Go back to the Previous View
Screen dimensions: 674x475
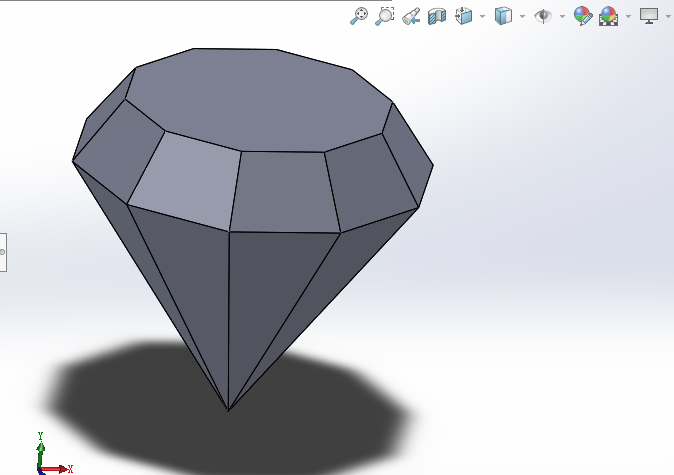411,16
